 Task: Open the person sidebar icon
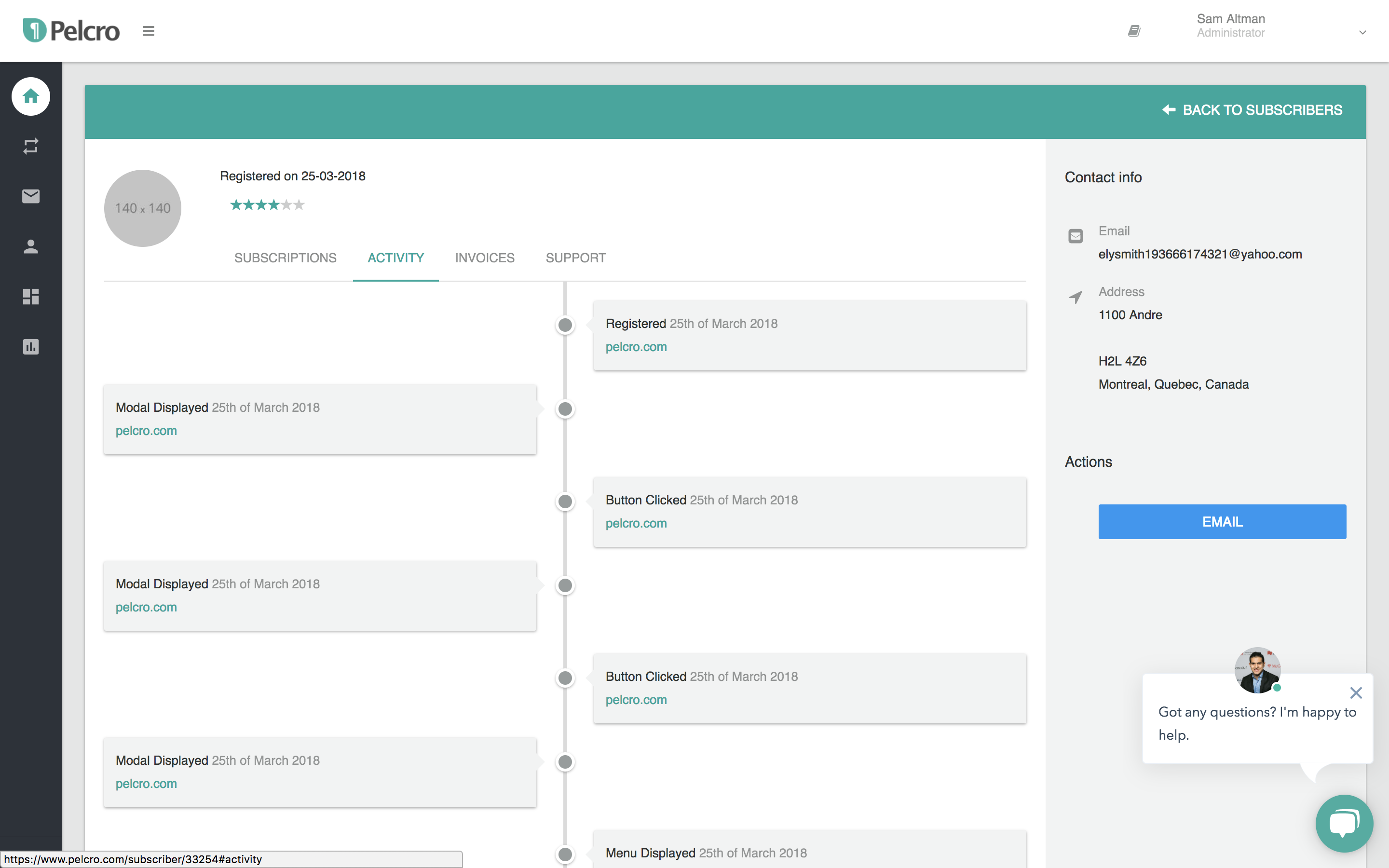(x=31, y=246)
